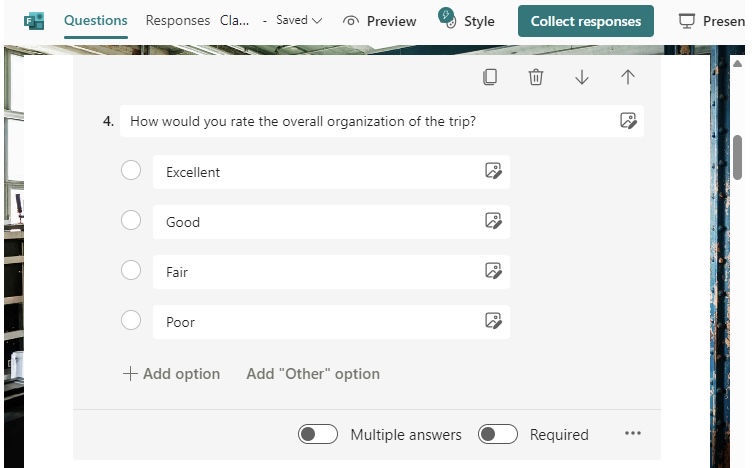Open the Microsoft Forms logo icon
The width and height of the screenshot is (752, 468).
click(34, 21)
